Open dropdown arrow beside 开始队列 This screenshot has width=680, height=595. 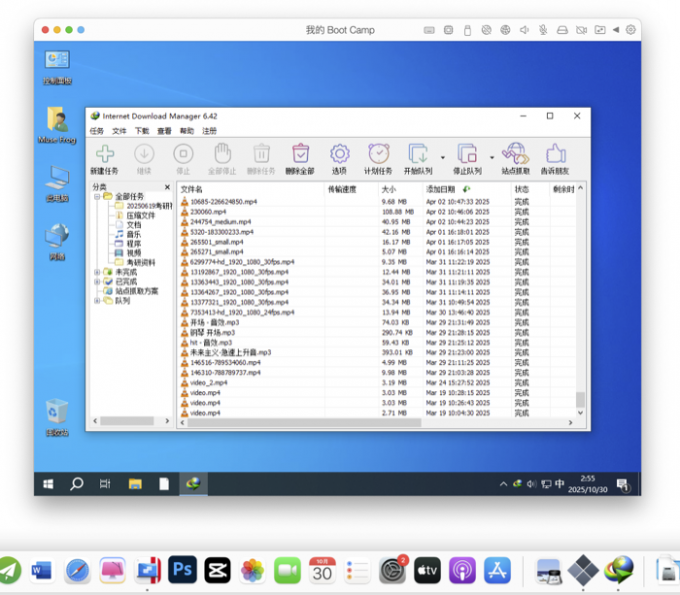coord(442,157)
